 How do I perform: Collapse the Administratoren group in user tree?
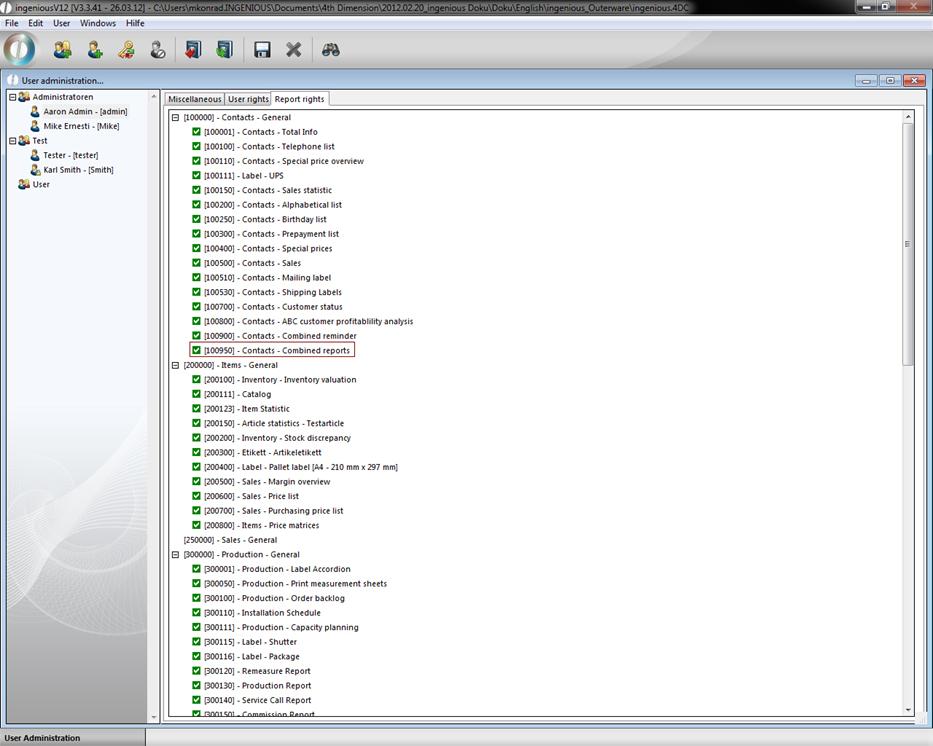click(x=13, y=97)
